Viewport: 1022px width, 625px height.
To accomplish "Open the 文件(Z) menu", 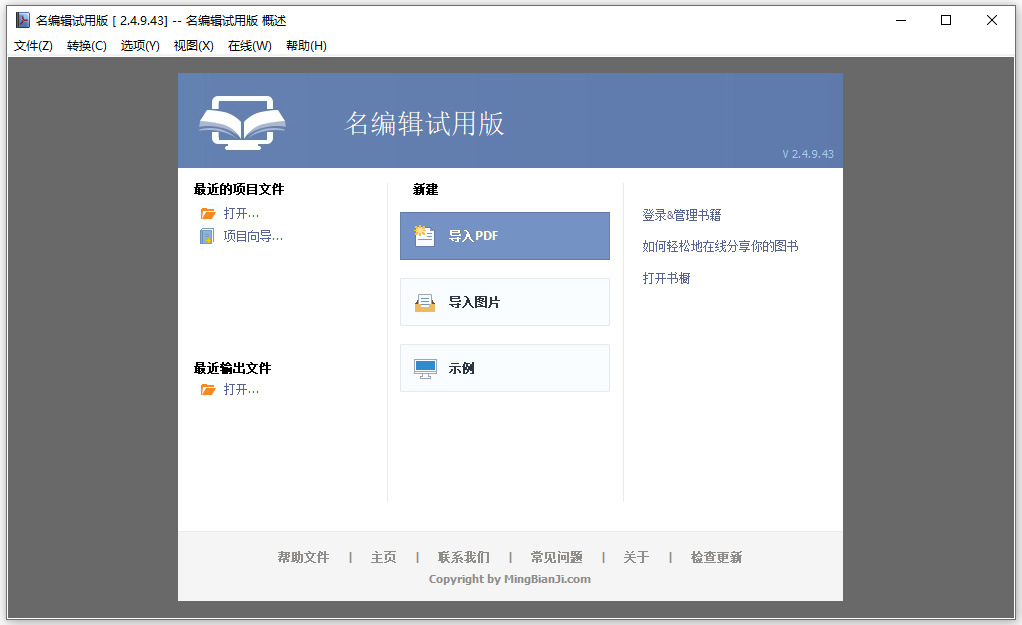I will [x=31, y=45].
